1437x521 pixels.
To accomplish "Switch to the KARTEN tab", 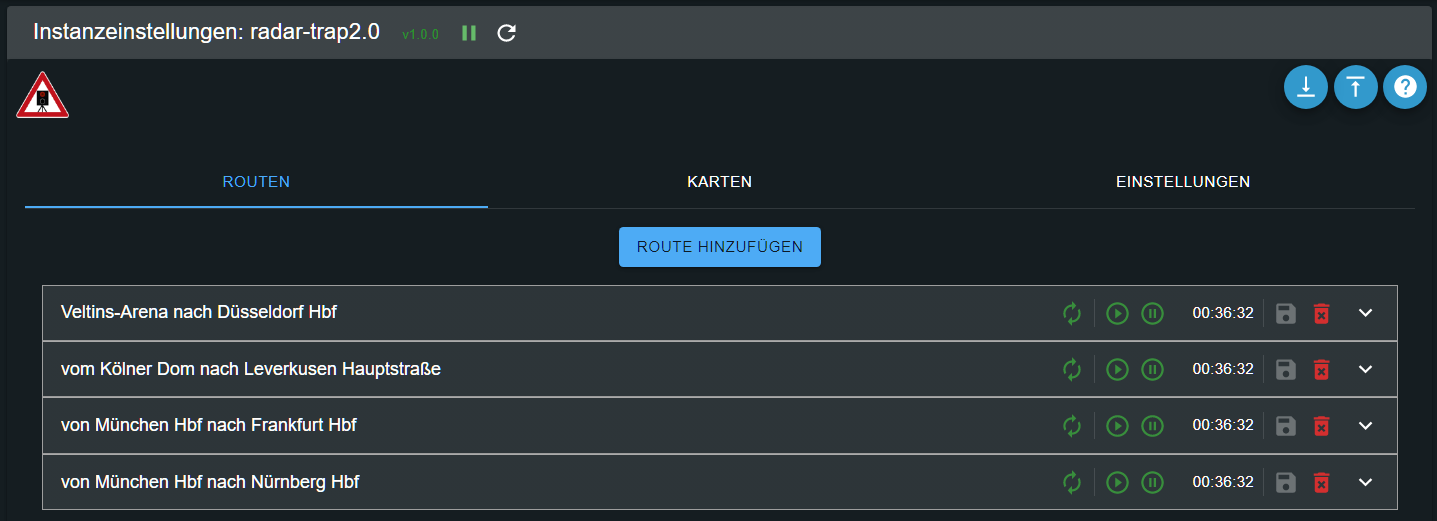I will tap(719, 182).
